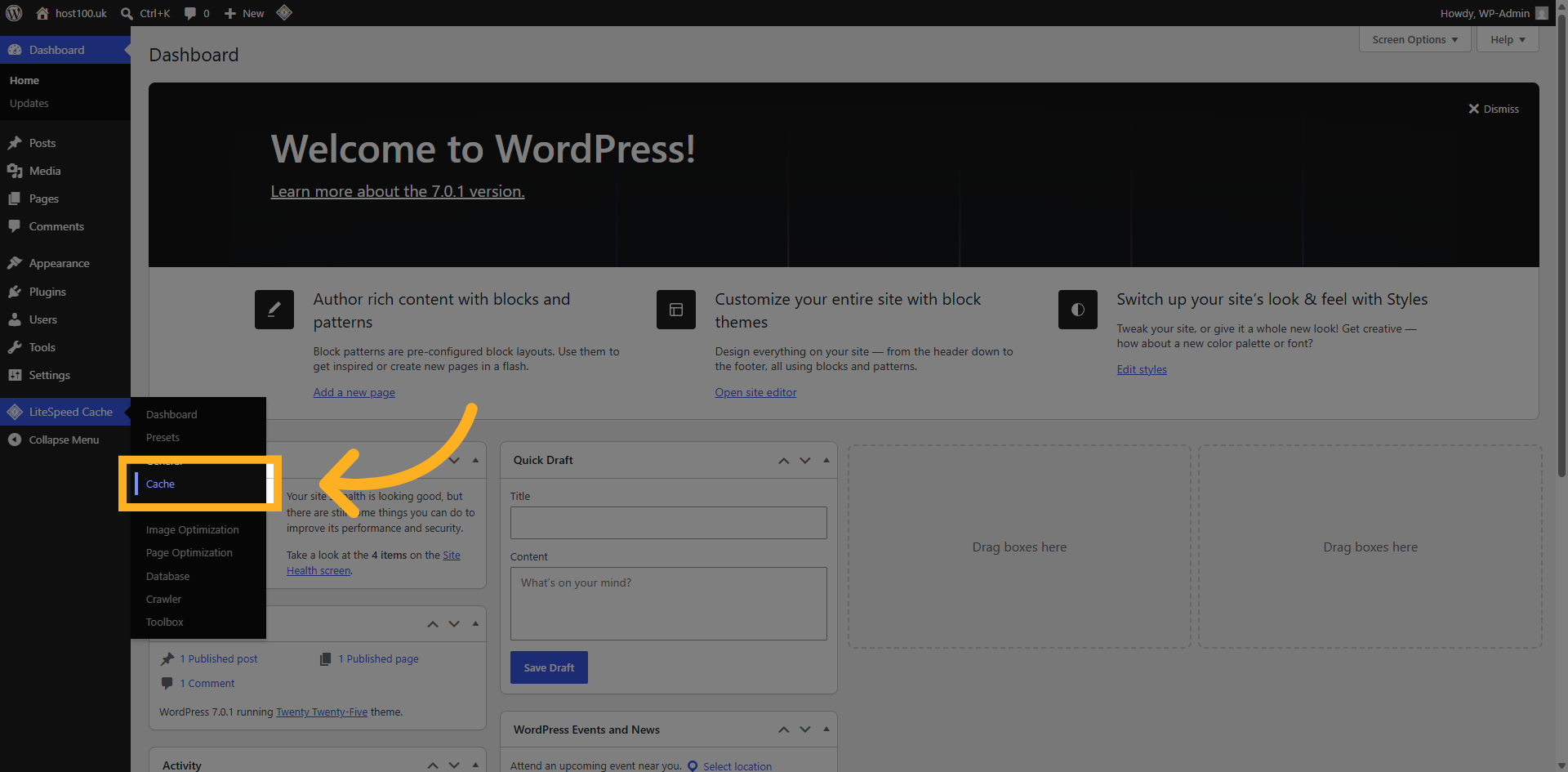Open Plugins in the sidebar

[x=65, y=292]
